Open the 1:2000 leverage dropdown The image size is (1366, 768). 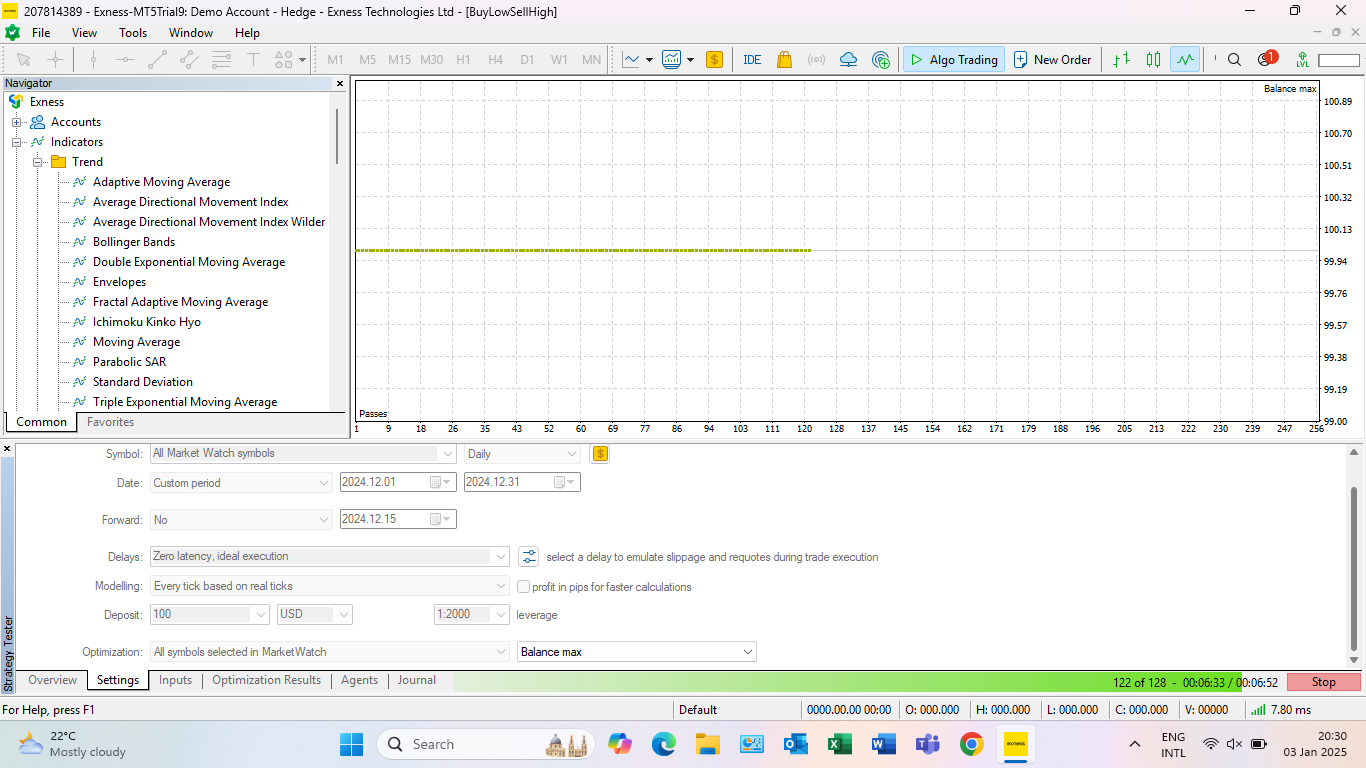click(x=472, y=614)
